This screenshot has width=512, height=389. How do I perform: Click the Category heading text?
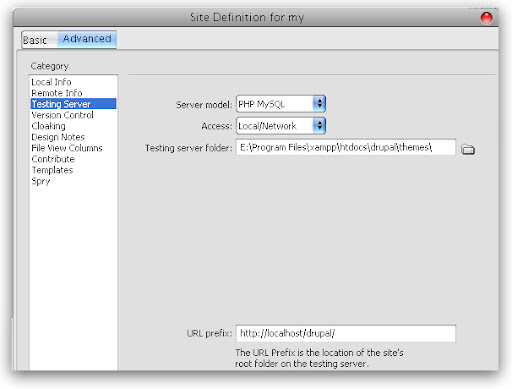pos(50,66)
